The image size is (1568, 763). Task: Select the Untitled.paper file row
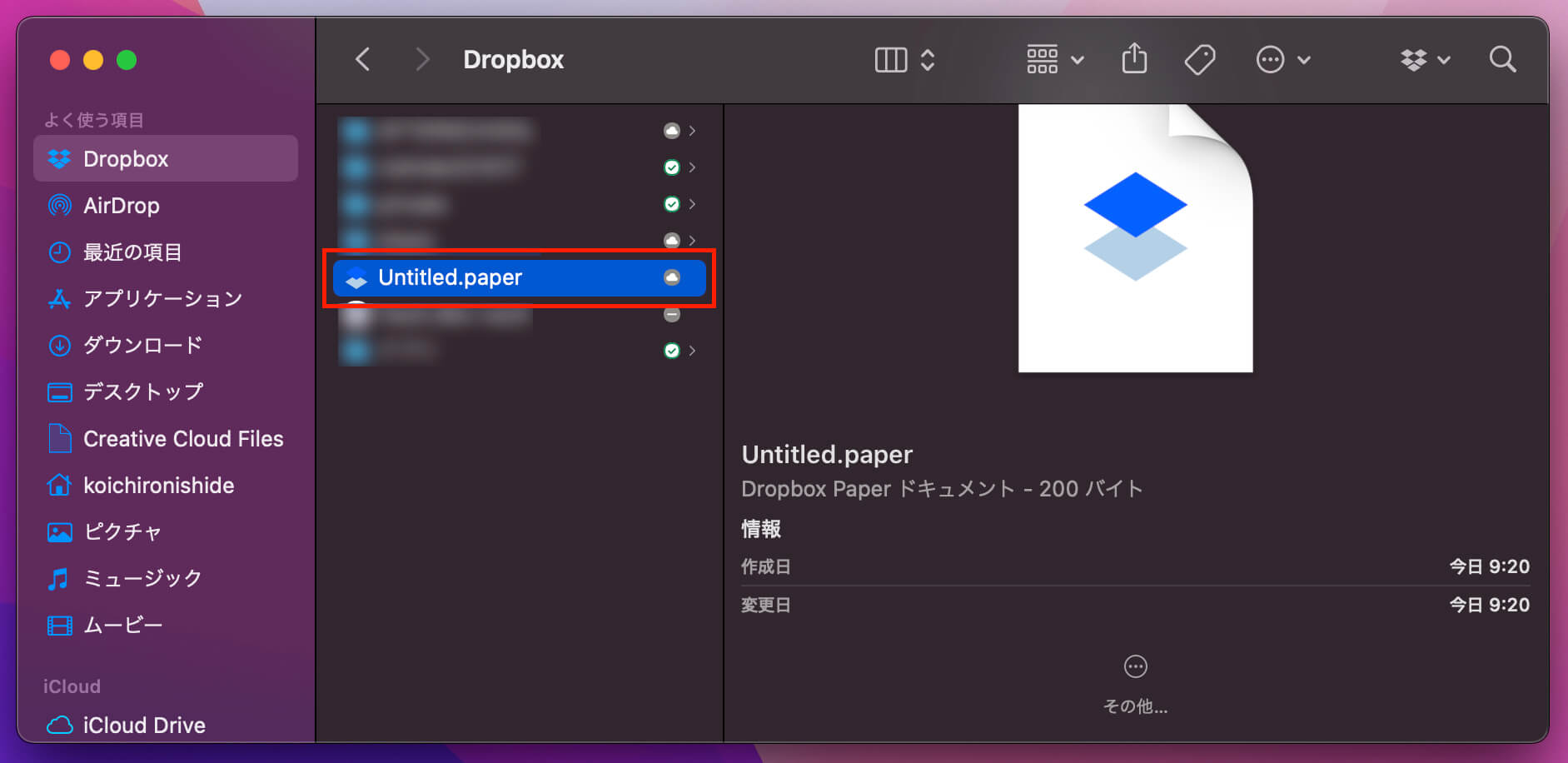pyautogui.click(x=519, y=277)
